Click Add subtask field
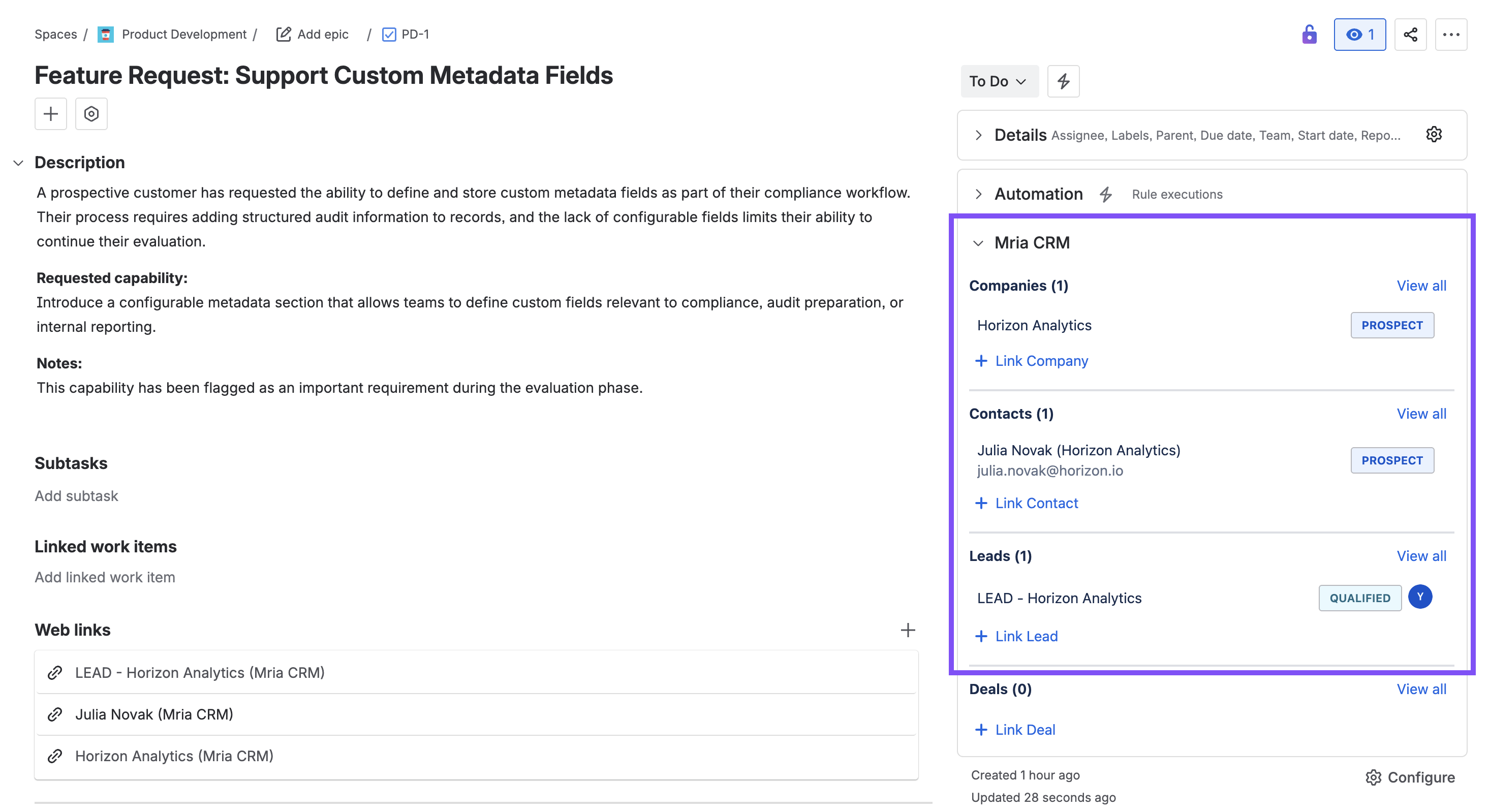 (76, 496)
